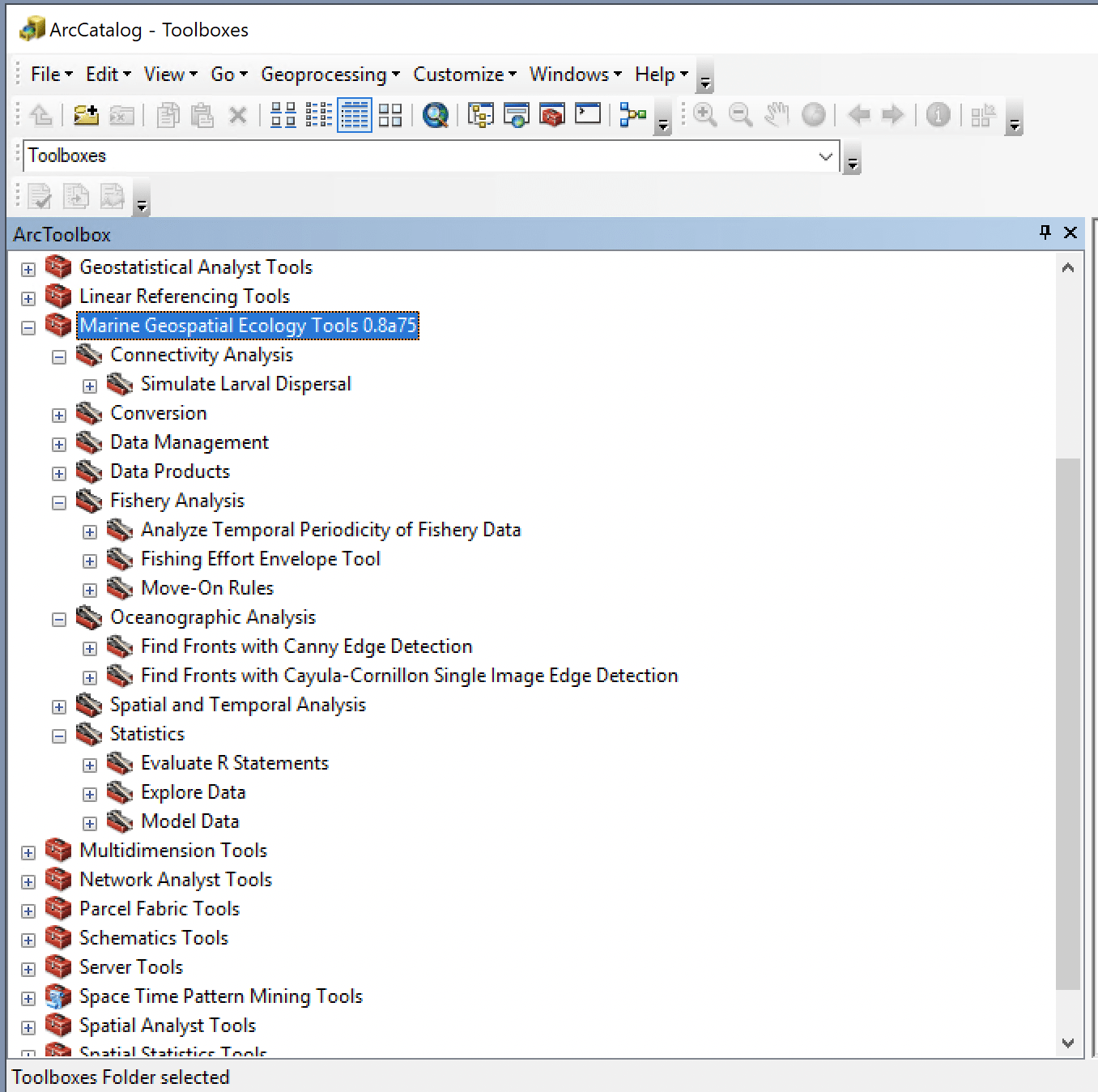The width and height of the screenshot is (1098, 1092).
Task: Switch to Thumbnails view
Action: 390,115
